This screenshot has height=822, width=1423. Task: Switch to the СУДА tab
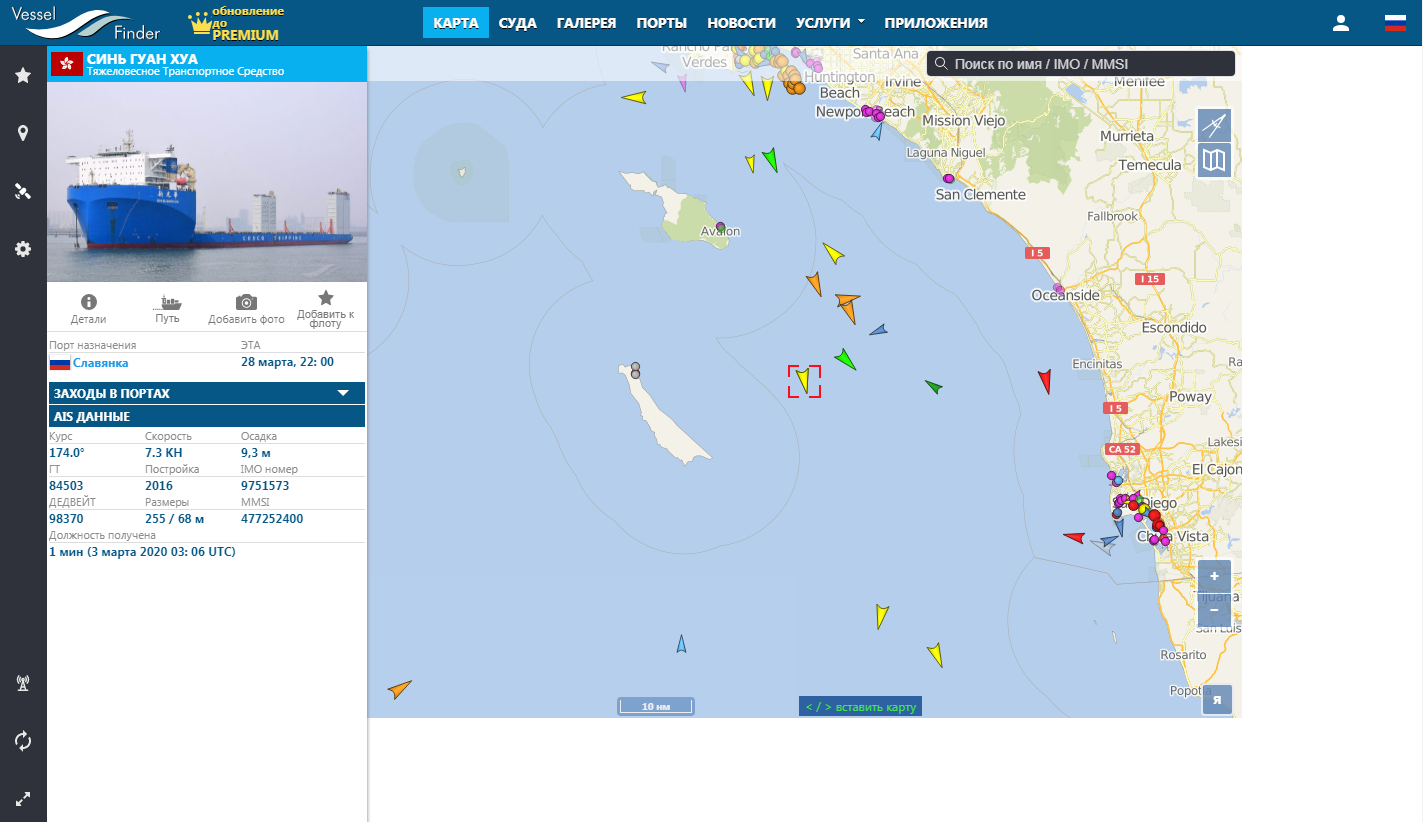[518, 23]
